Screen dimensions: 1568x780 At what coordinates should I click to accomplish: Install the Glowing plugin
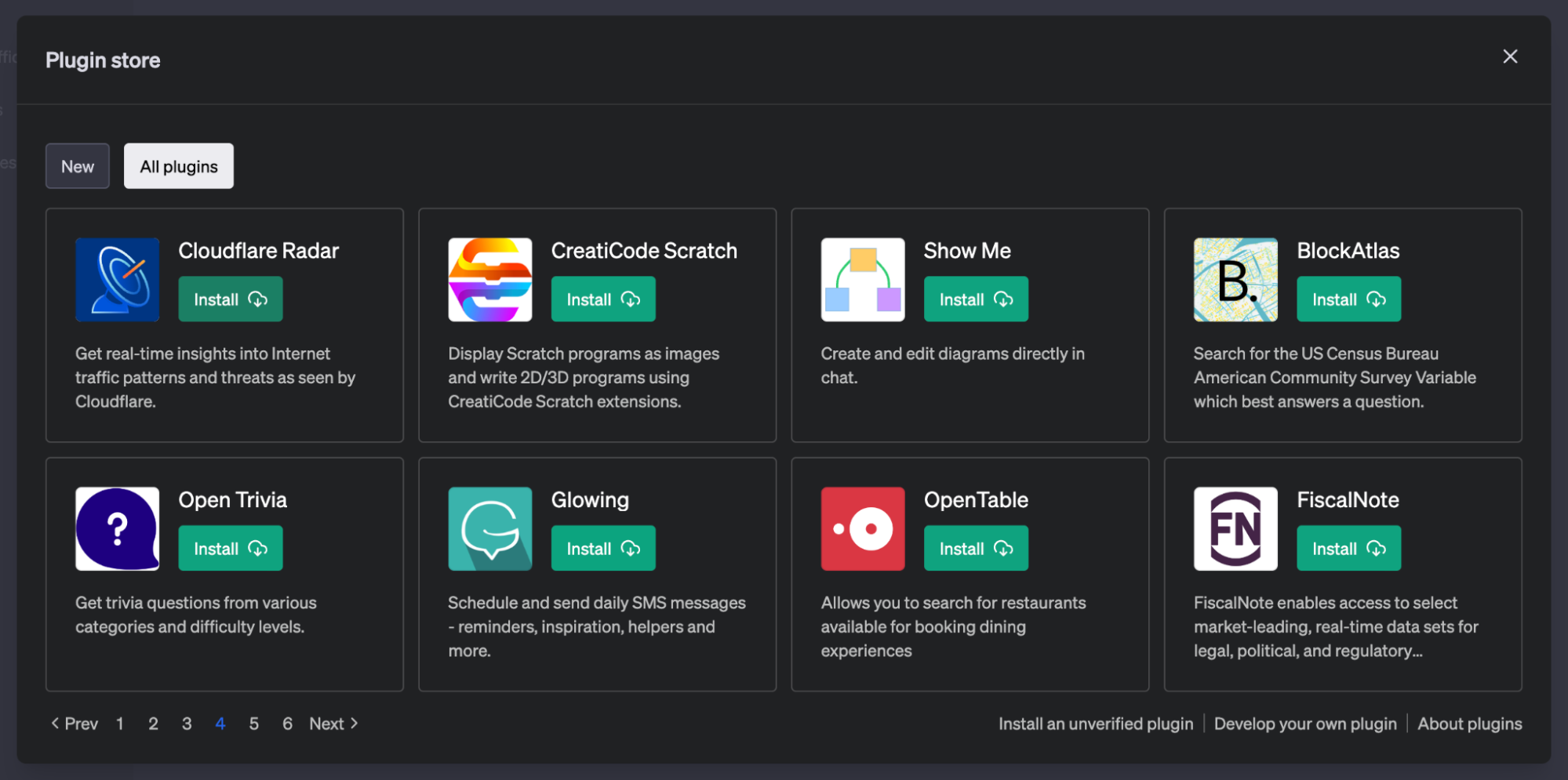tap(603, 549)
